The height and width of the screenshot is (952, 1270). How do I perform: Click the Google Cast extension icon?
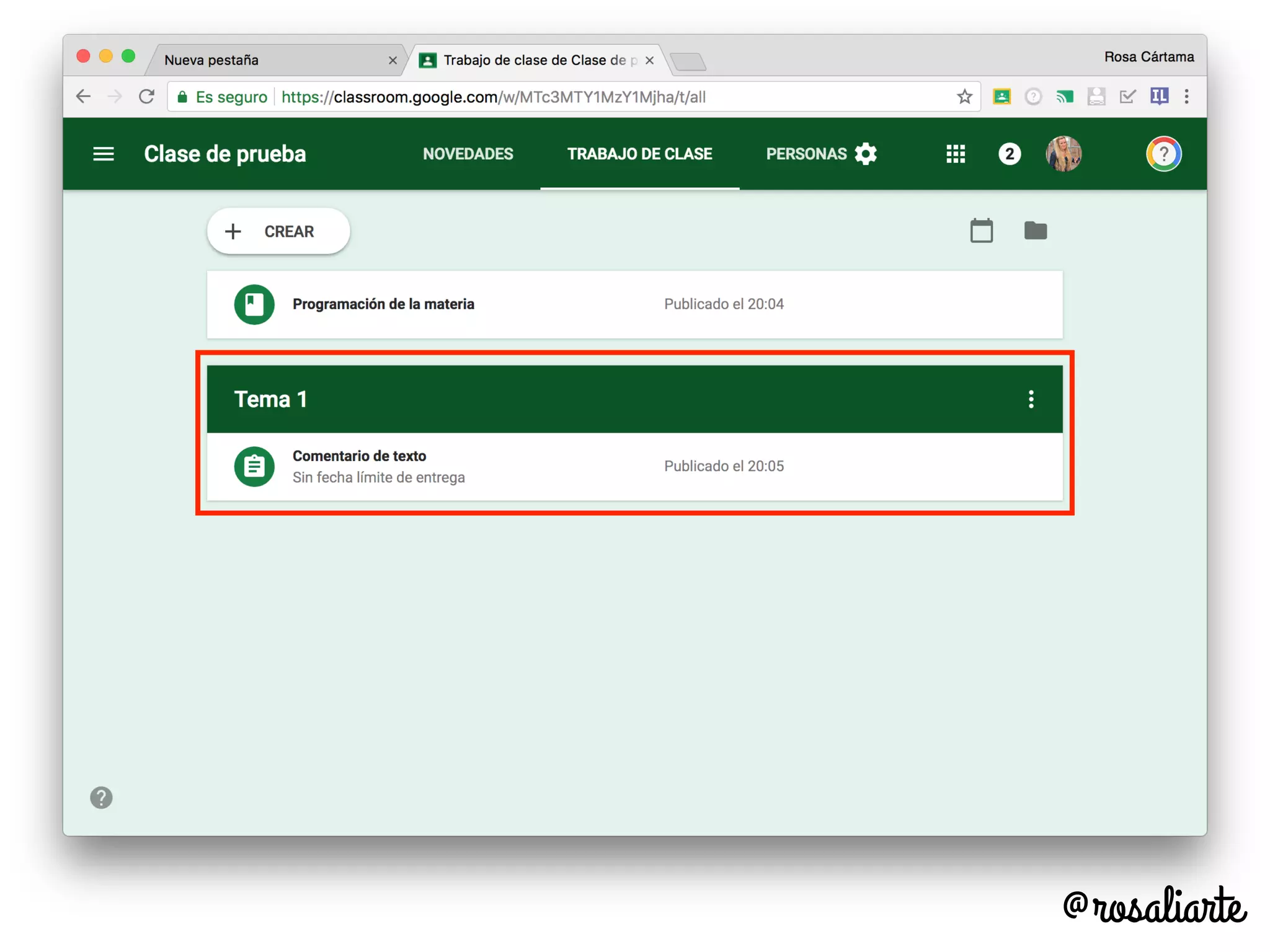click(1065, 97)
